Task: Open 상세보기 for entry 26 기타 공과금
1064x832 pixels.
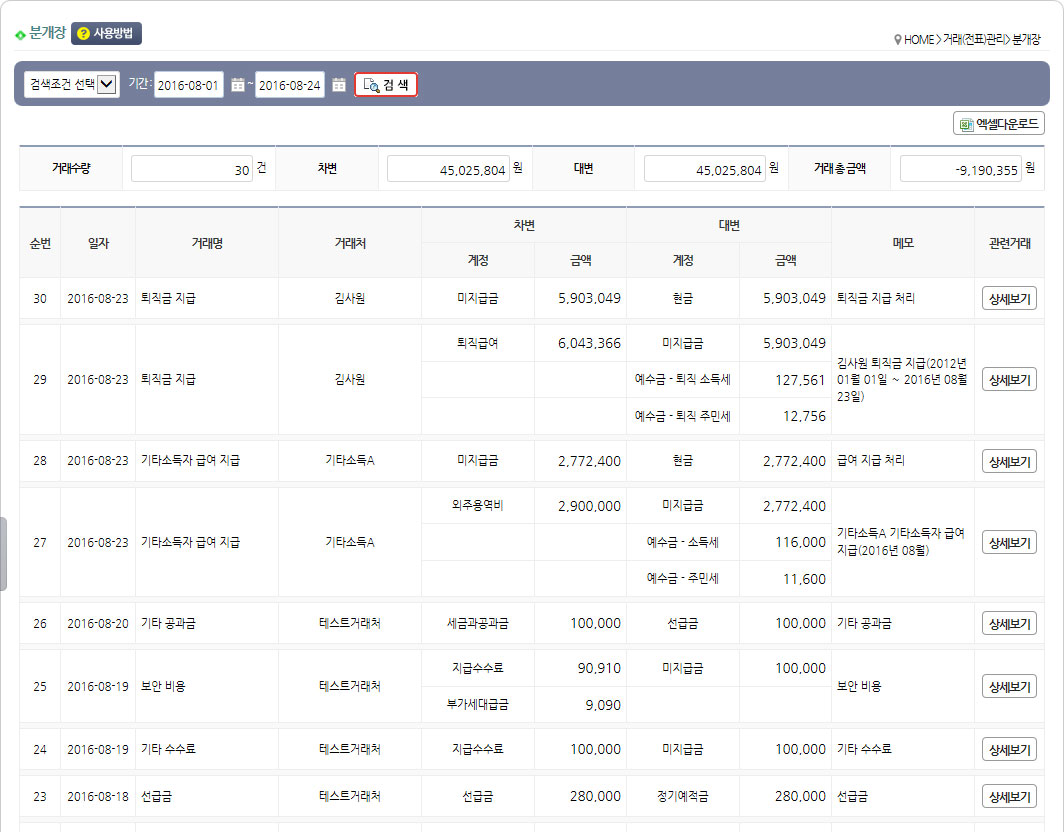Action: click(x=1009, y=624)
